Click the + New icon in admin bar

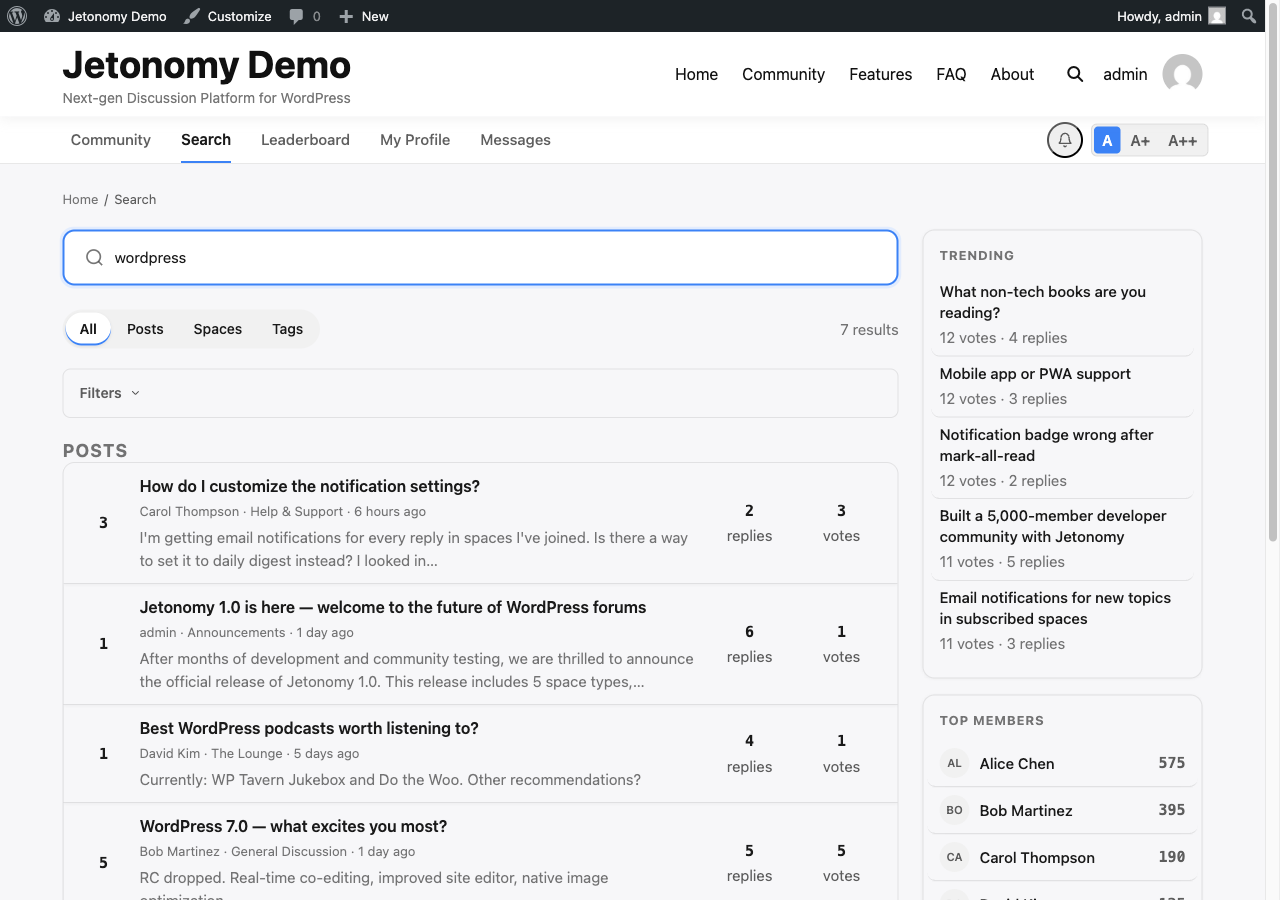[347, 16]
